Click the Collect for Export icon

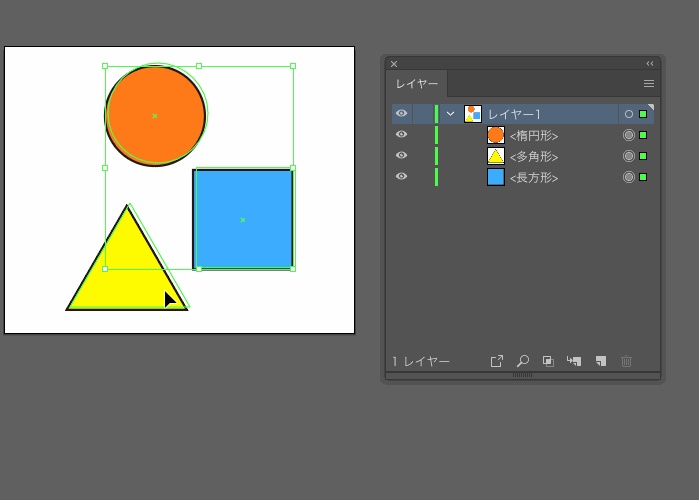click(497, 361)
